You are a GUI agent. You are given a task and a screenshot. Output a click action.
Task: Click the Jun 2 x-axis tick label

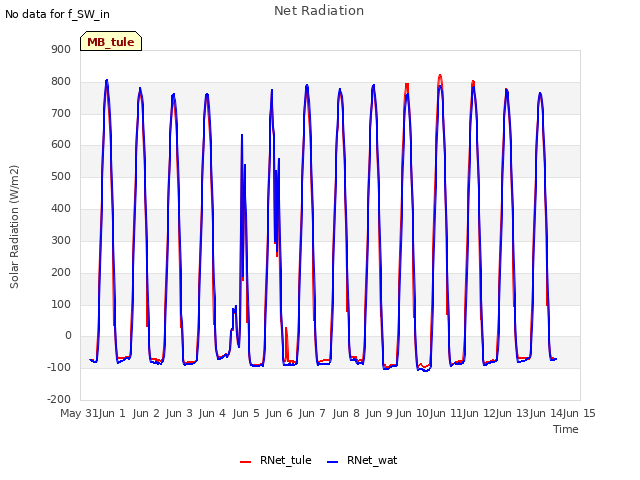(x=146, y=413)
